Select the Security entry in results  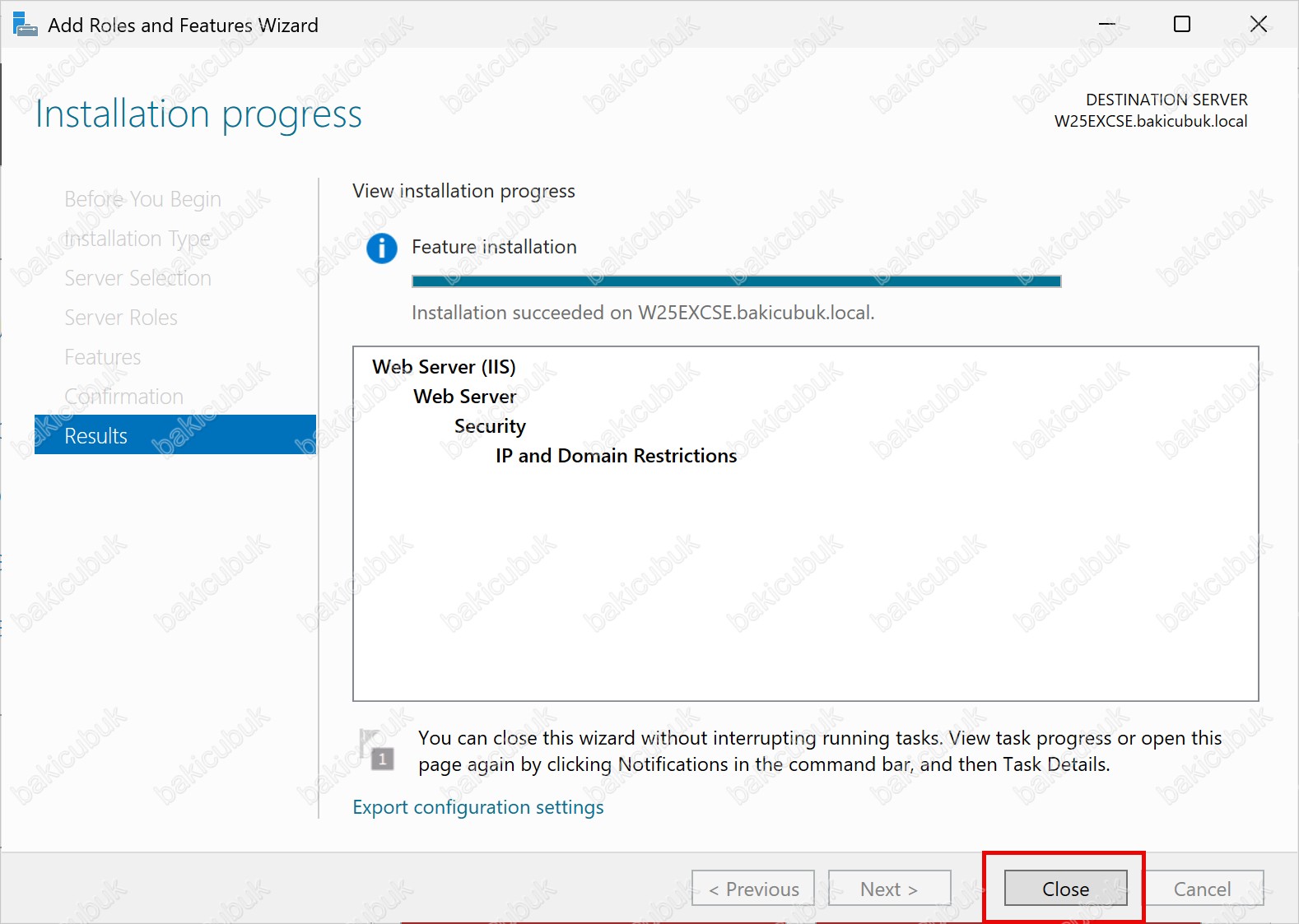[x=490, y=426]
